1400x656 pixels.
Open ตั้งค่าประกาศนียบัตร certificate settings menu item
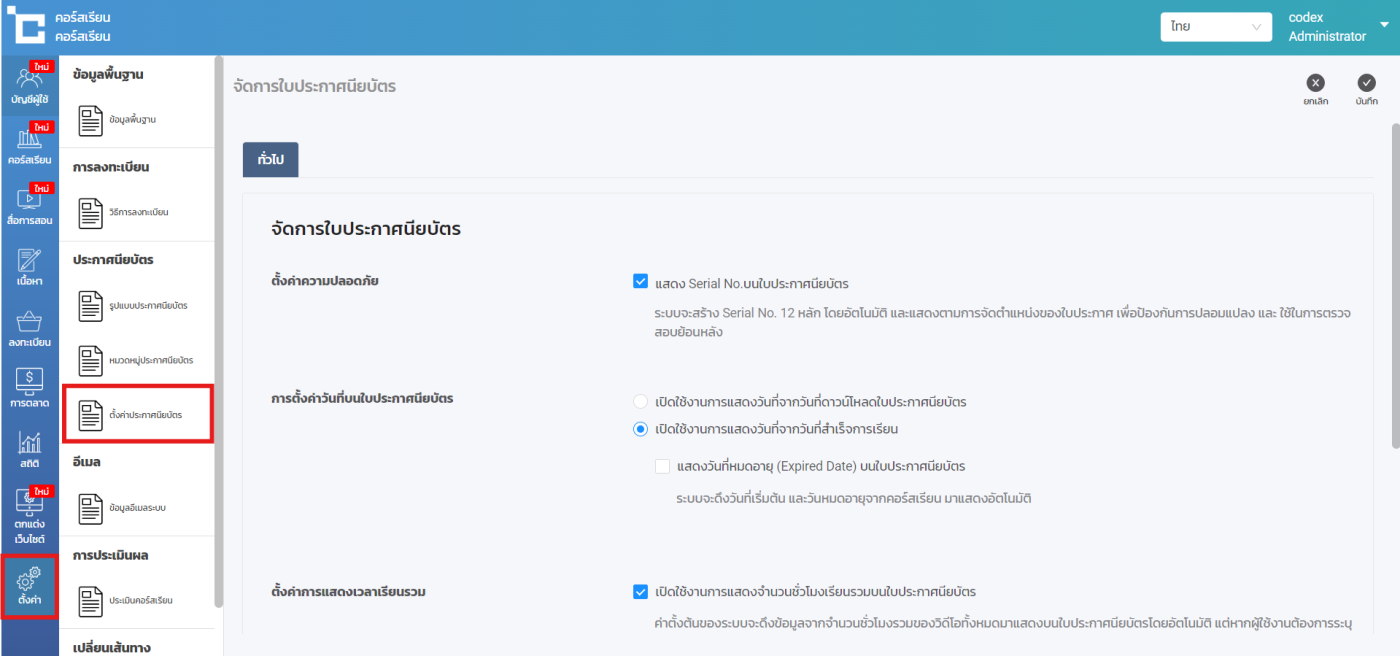pyautogui.click(x=138, y=414)
